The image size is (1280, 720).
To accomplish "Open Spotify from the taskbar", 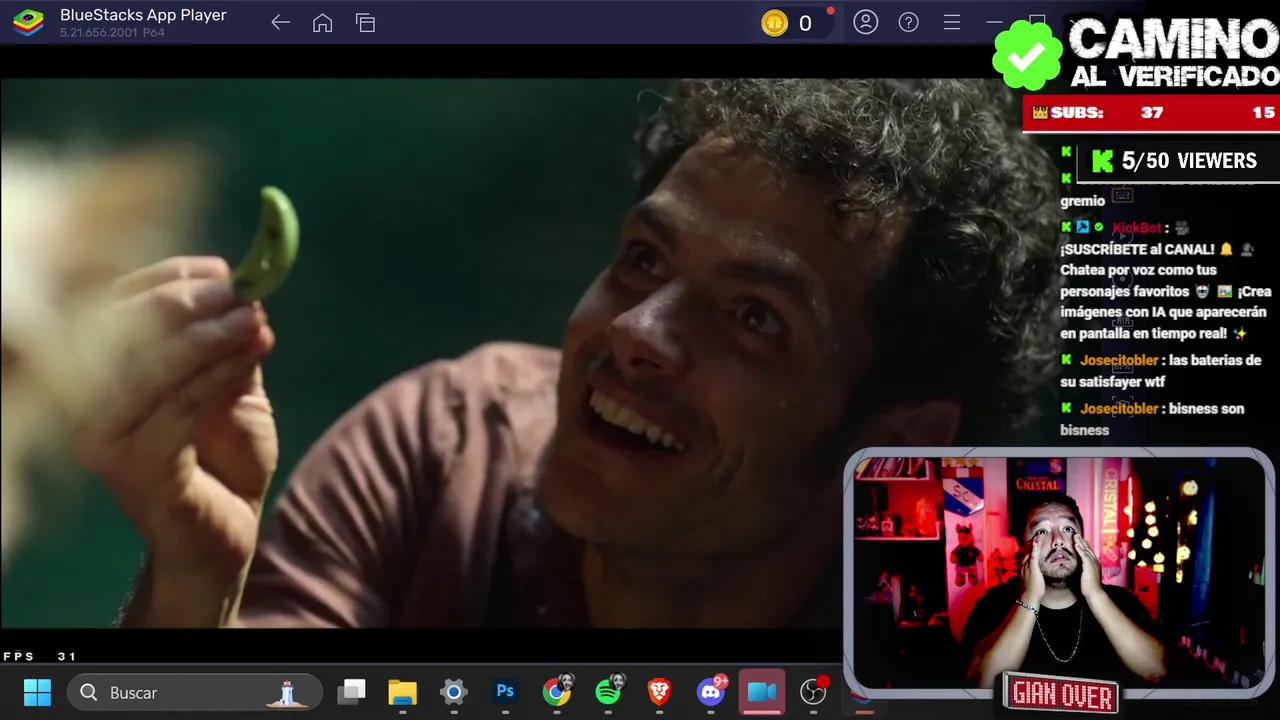I will tap(609, 690).
